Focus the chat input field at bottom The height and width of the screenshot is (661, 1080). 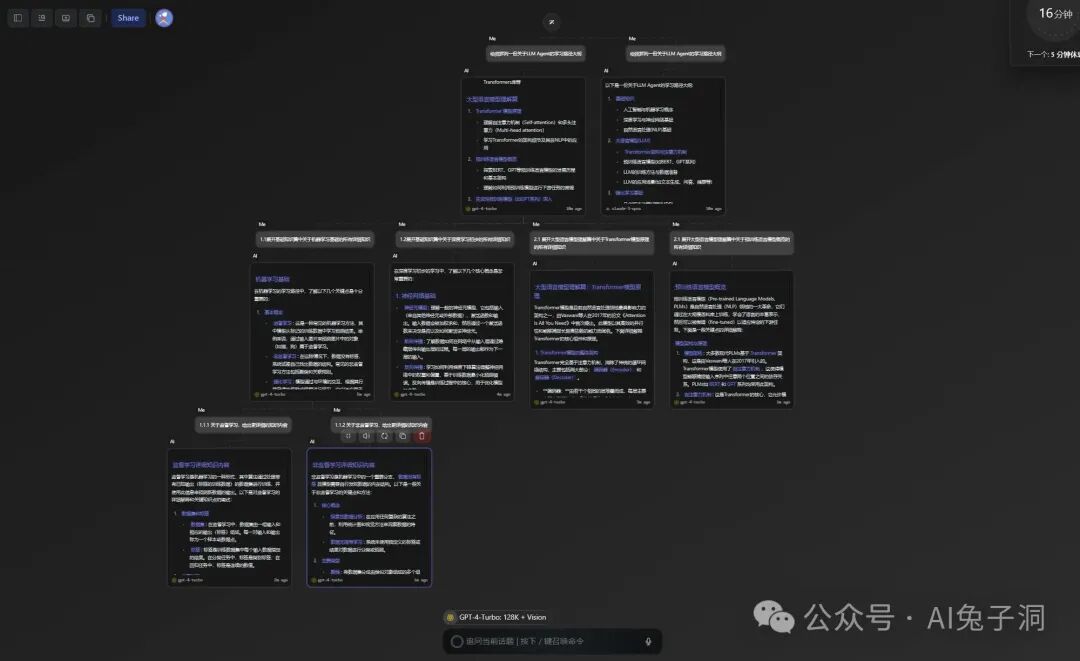(x=552, y=641)
